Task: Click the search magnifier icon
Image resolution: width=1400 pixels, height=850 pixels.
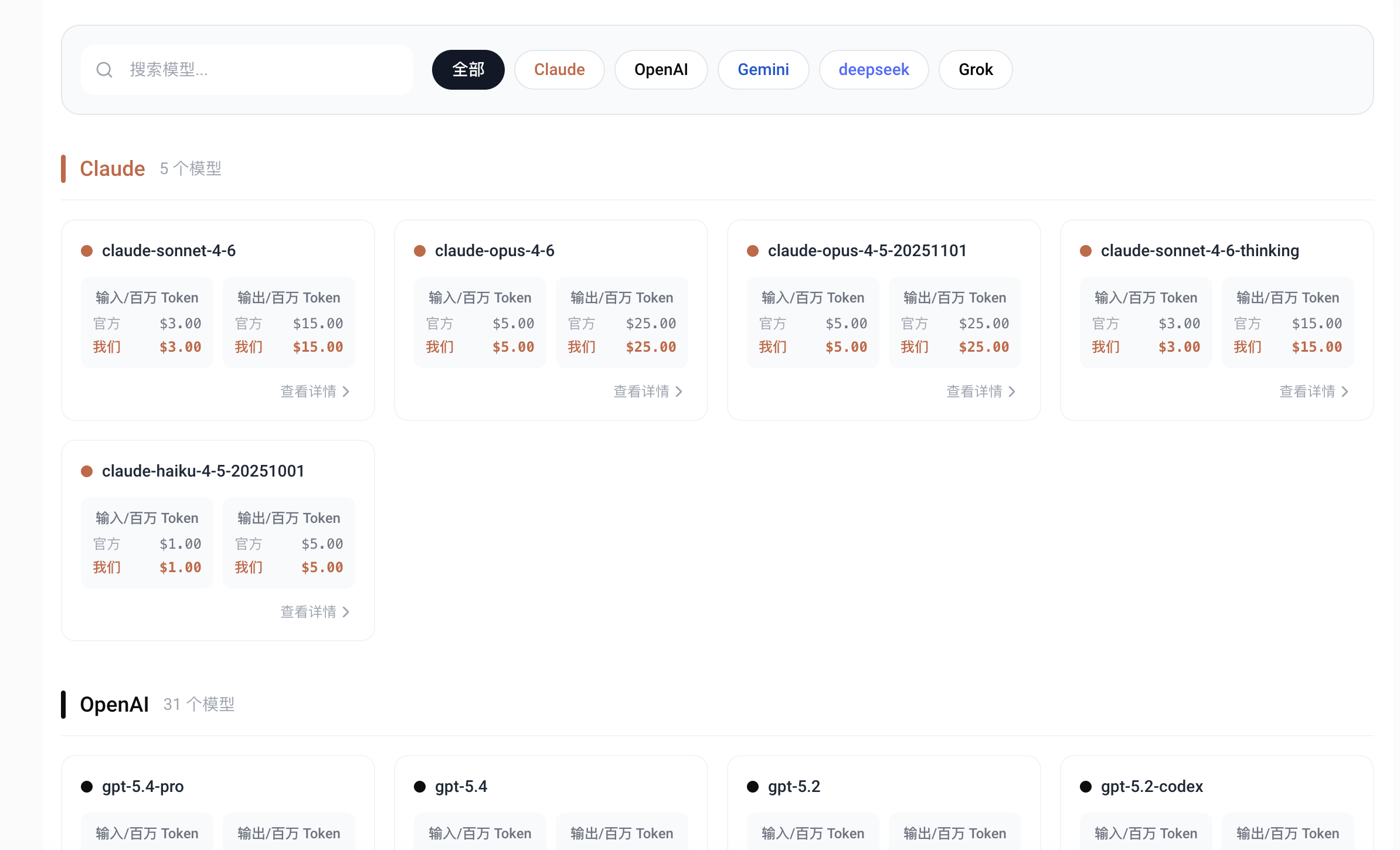Action: click(x=104, y=70)
